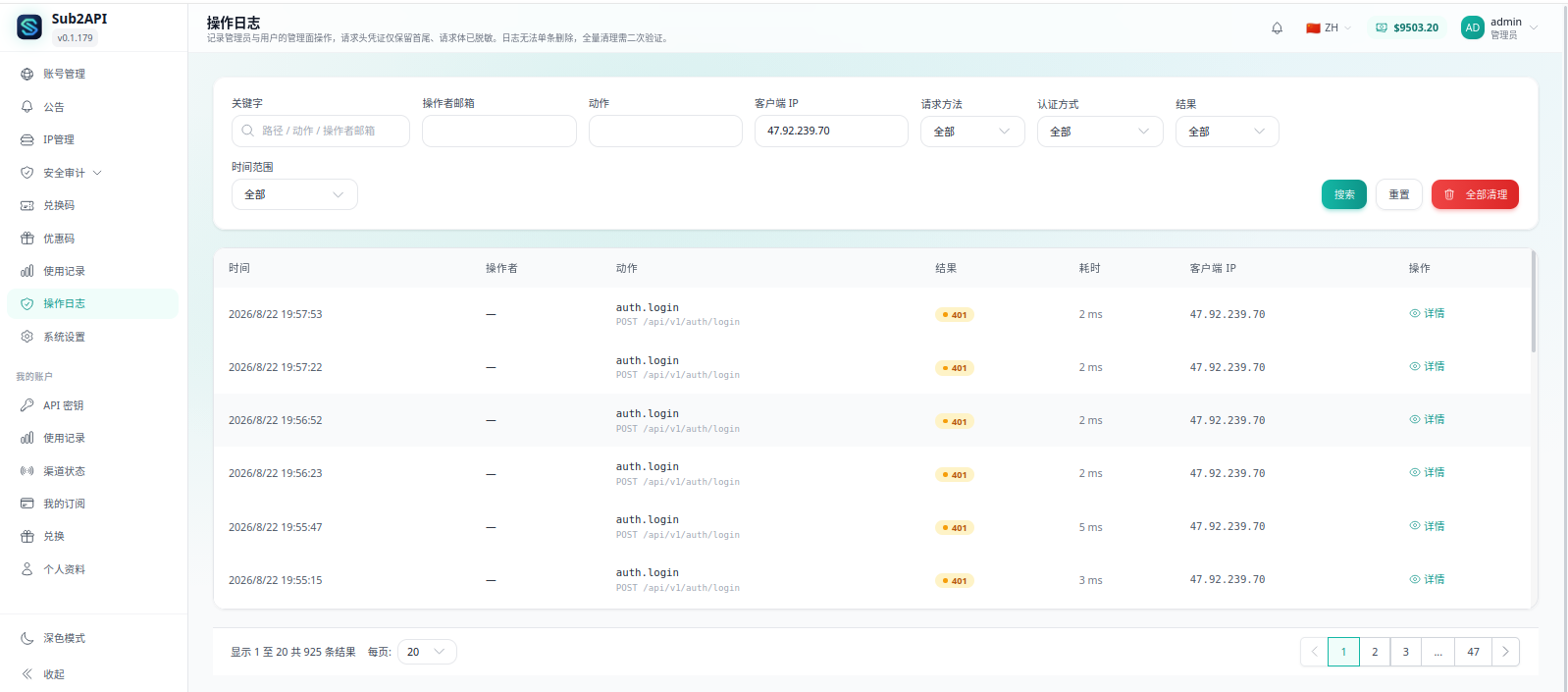Click the 操作者邮箱 input field
1568x692 pixels.
tap(499, 131)
